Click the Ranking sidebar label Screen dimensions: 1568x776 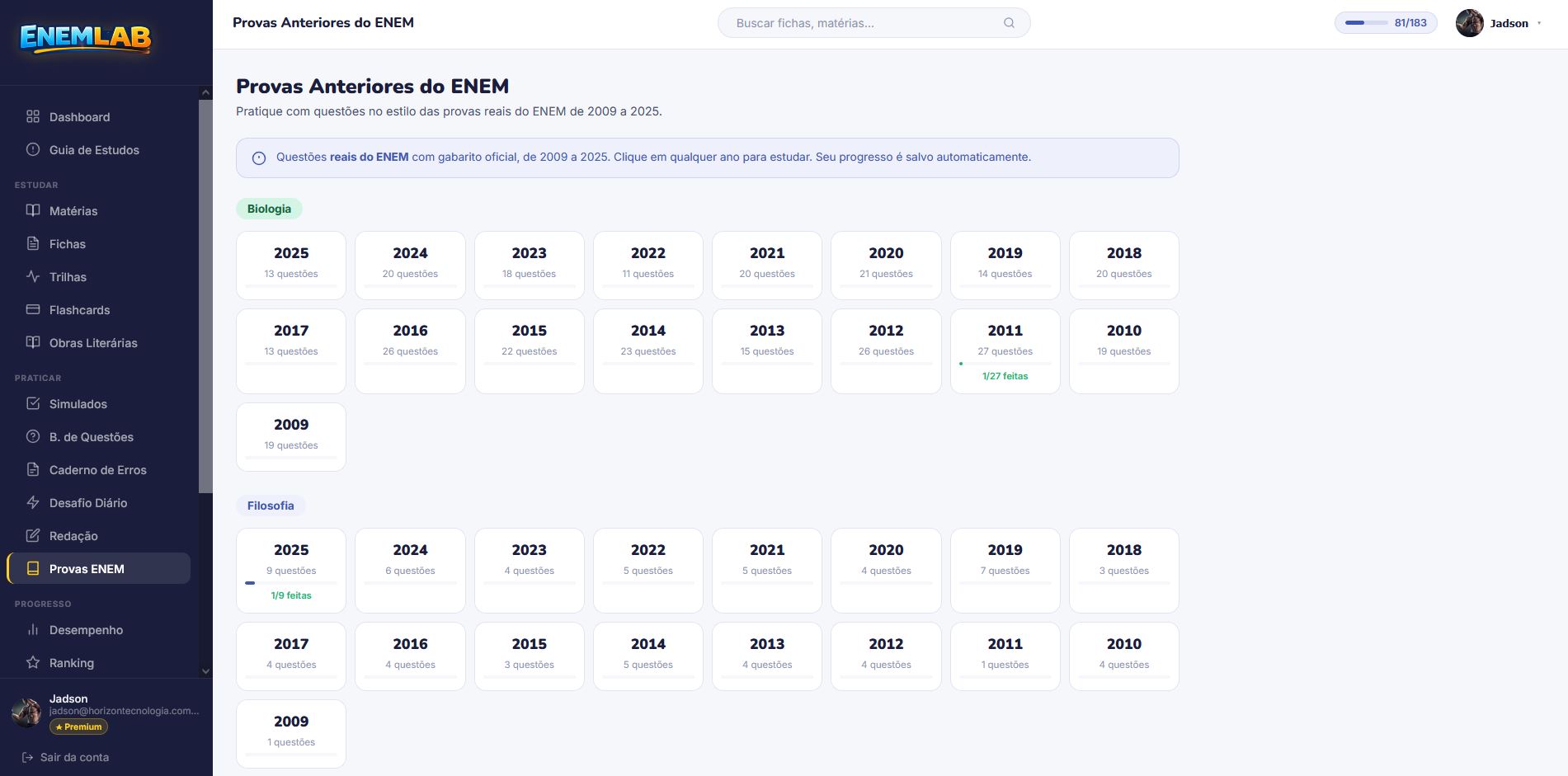72,663
